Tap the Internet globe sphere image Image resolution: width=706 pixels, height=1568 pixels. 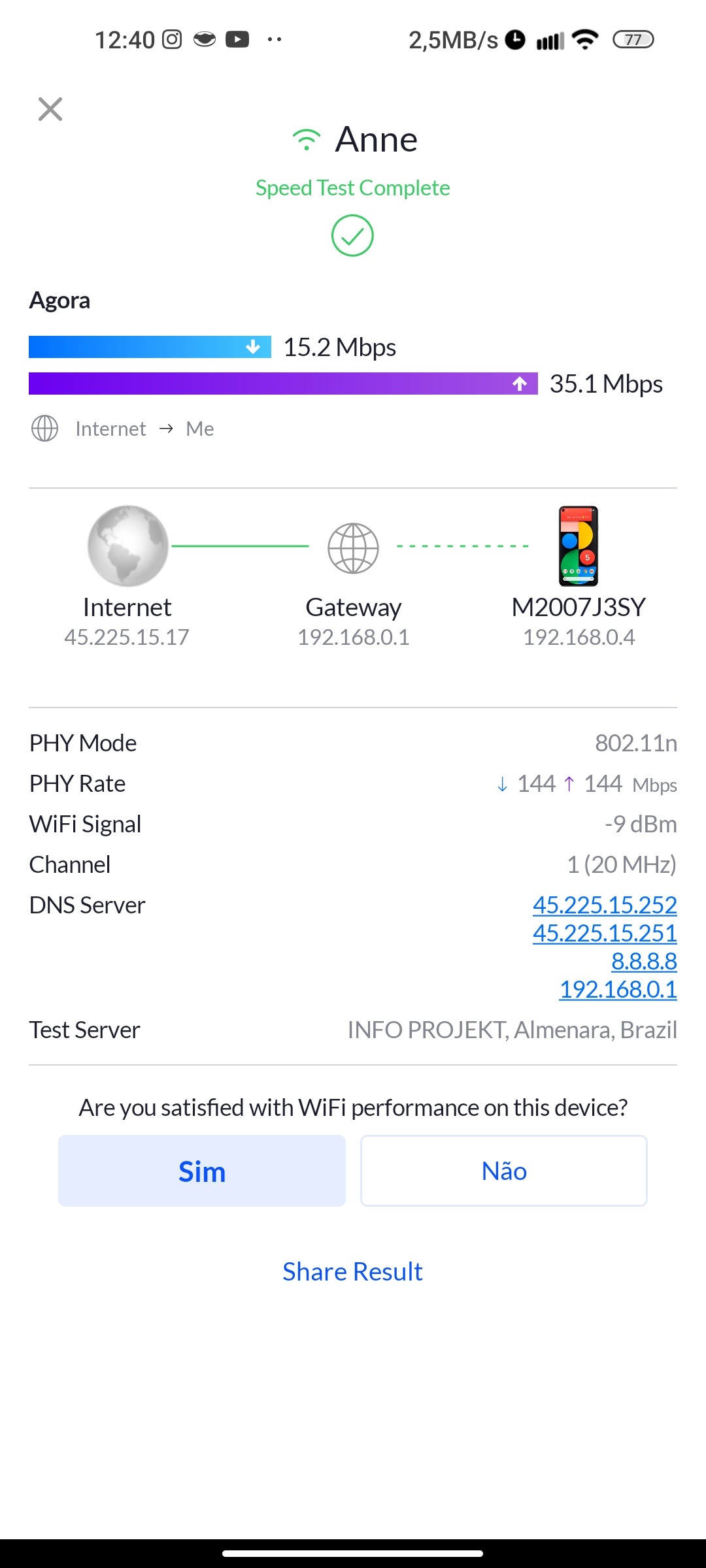tap(127, 546)
